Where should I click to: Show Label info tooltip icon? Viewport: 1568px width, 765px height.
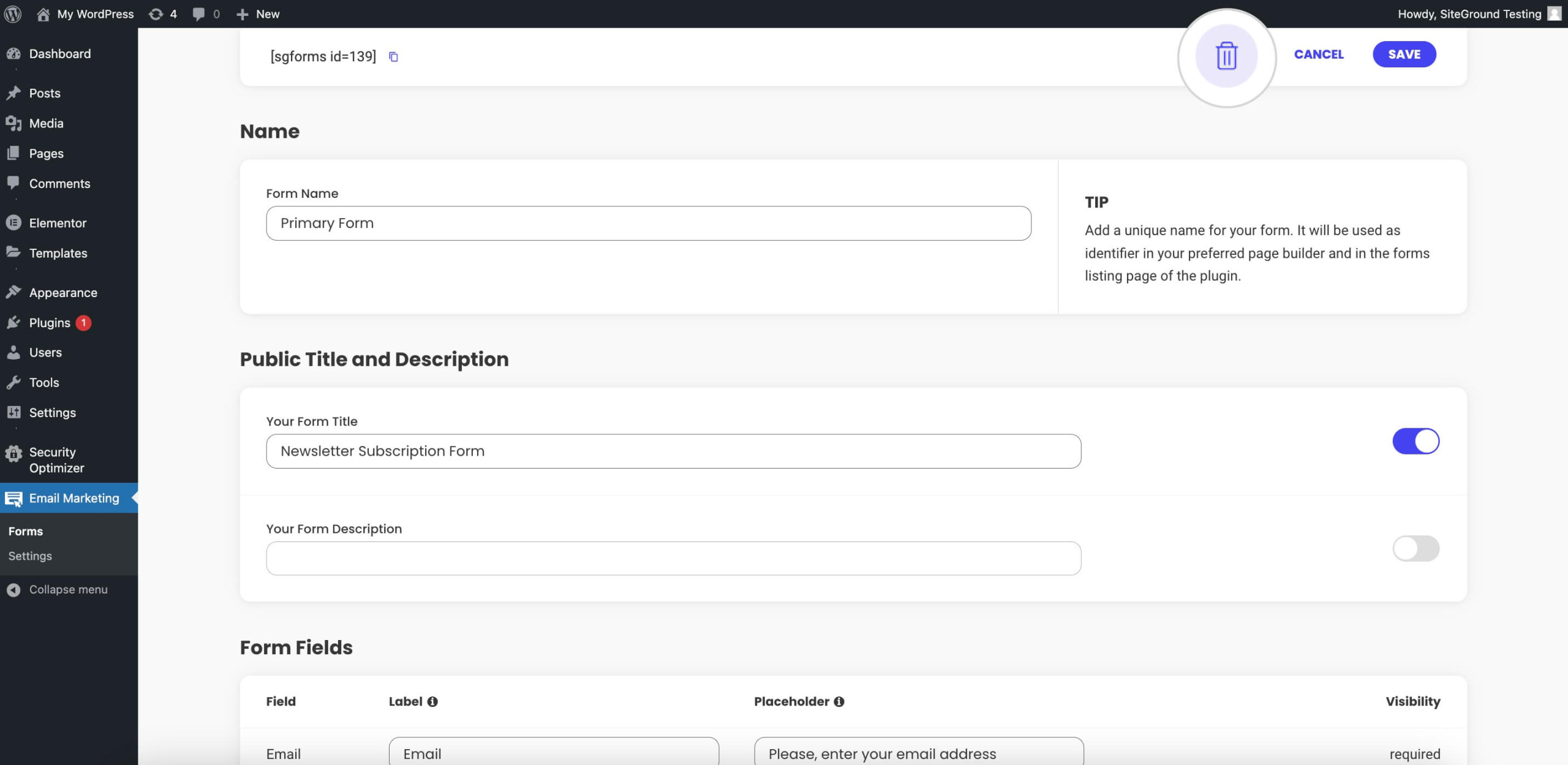(x=432, y=702)
